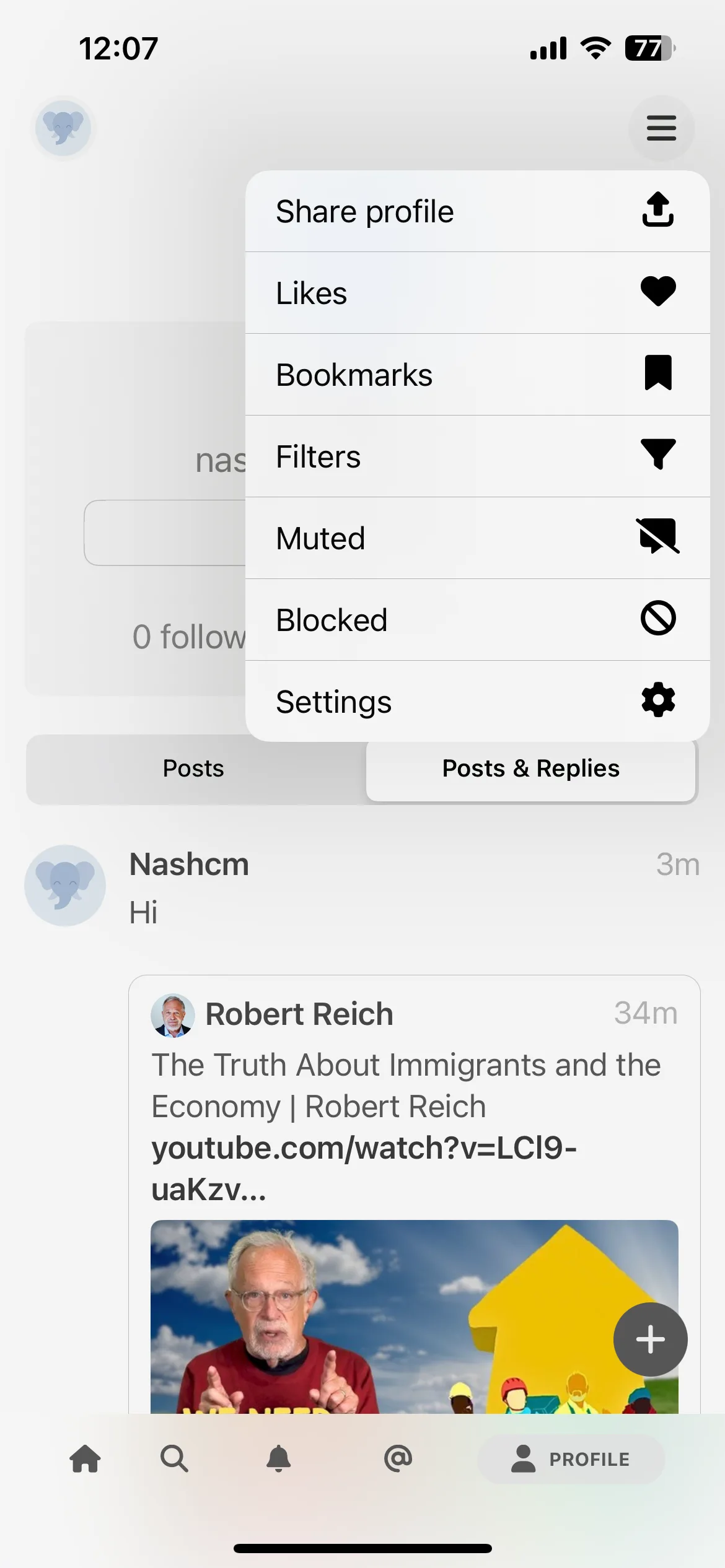Choose Filters in the dropdown menu
This screenshot has width=725, height=1568.
(x=477, y=456)
